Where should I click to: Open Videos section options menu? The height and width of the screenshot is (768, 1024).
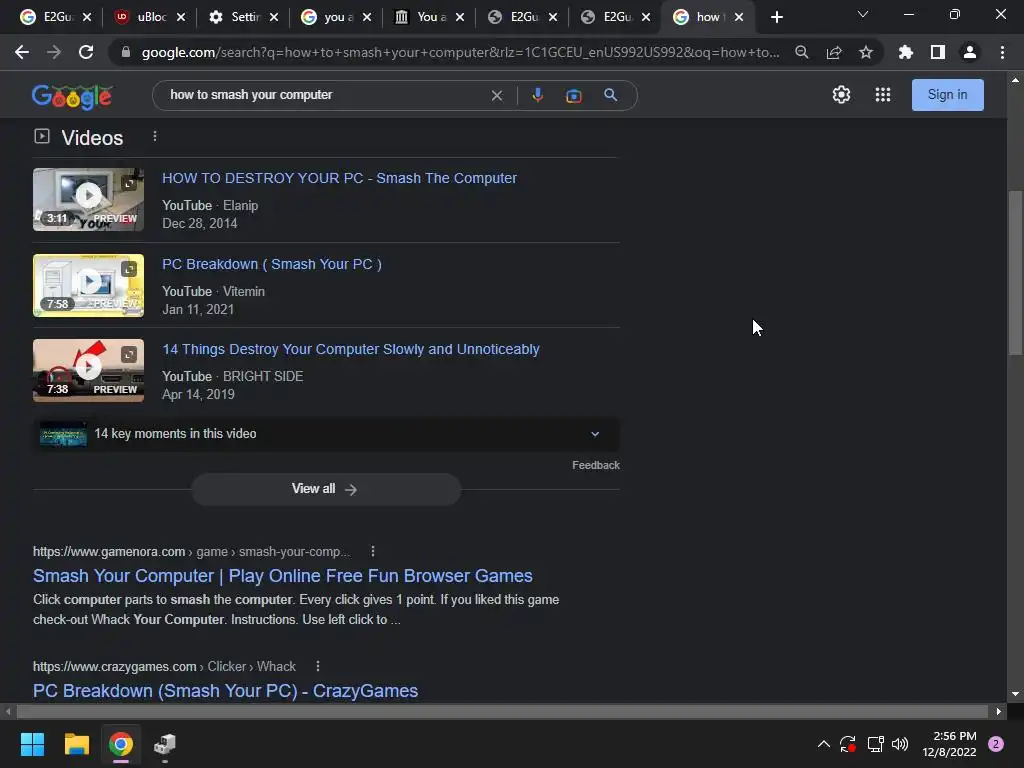155,136
